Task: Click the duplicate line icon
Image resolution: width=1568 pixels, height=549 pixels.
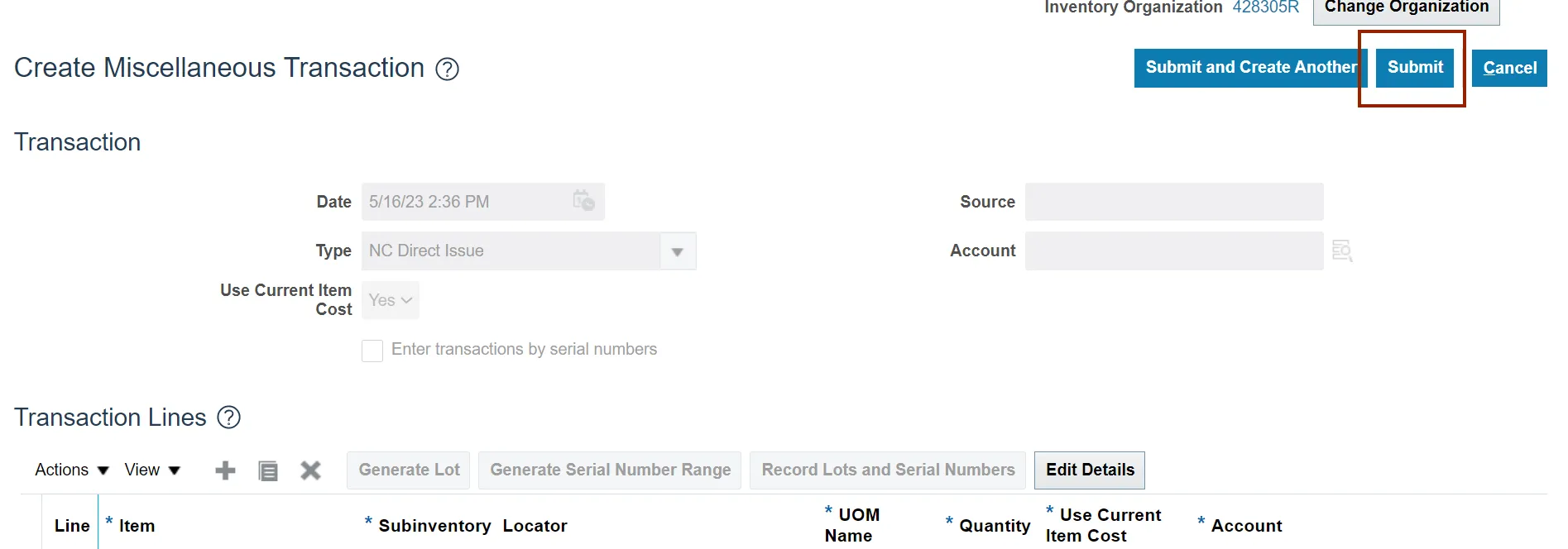Action: coord(268,470)
